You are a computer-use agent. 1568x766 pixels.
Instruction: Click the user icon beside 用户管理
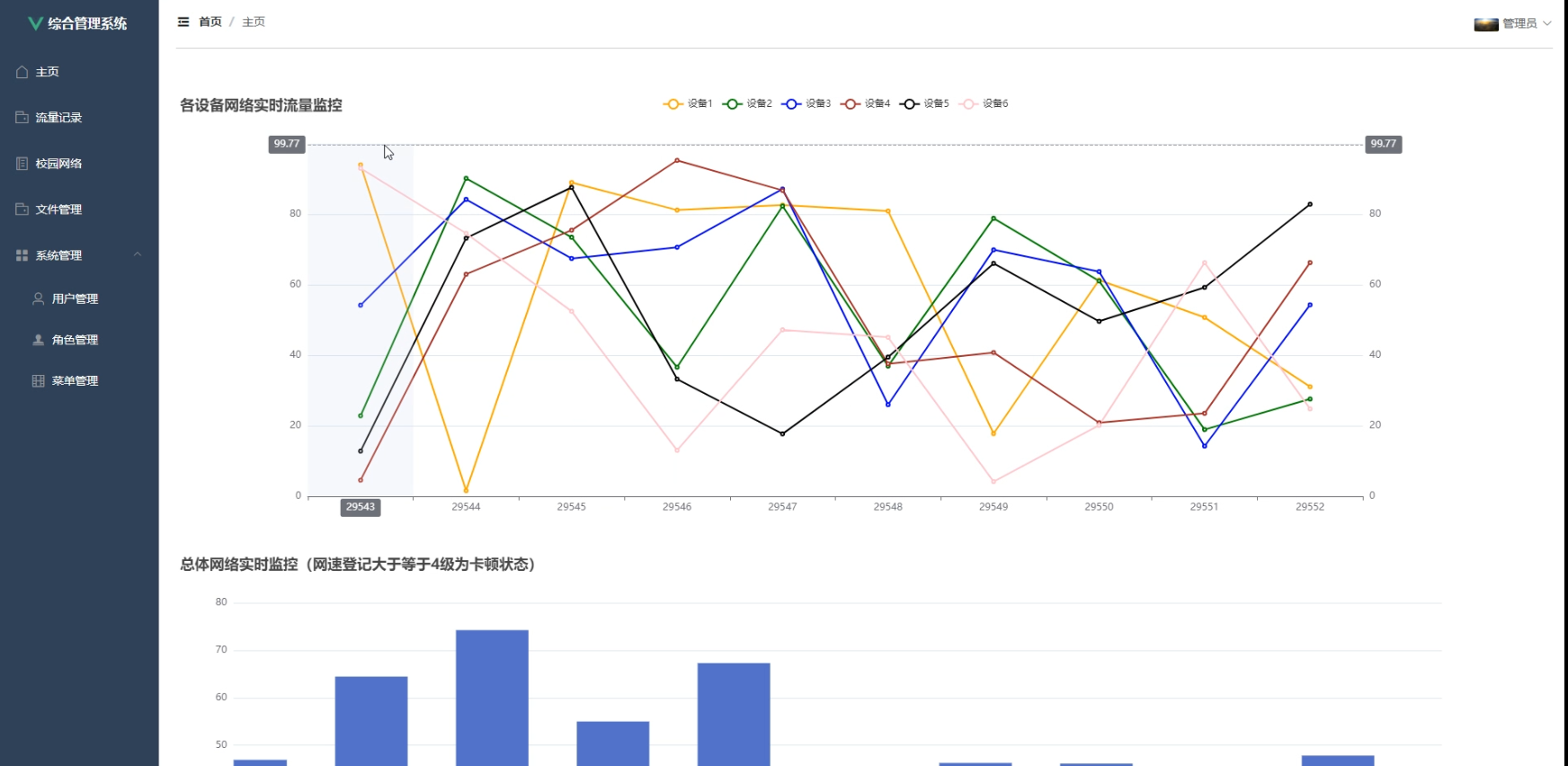coord(39,298)
